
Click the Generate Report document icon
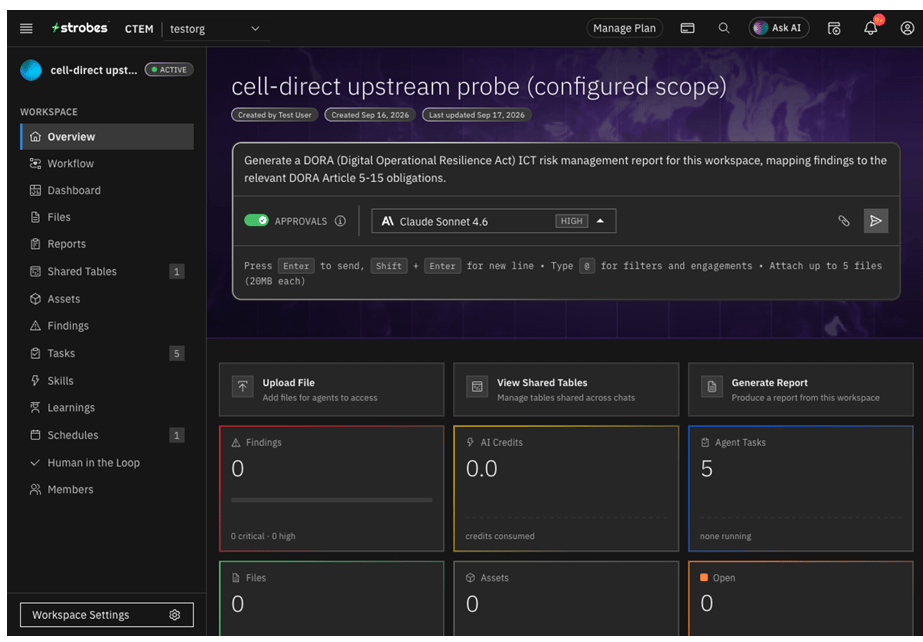(x=712, y=387)
